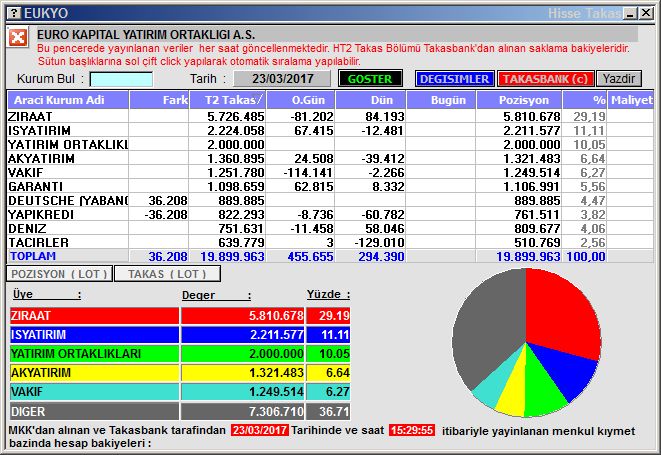The height and width of the screenshot is (455, 661).
Task: Sort by O.Gün column header
Action: 301,100
